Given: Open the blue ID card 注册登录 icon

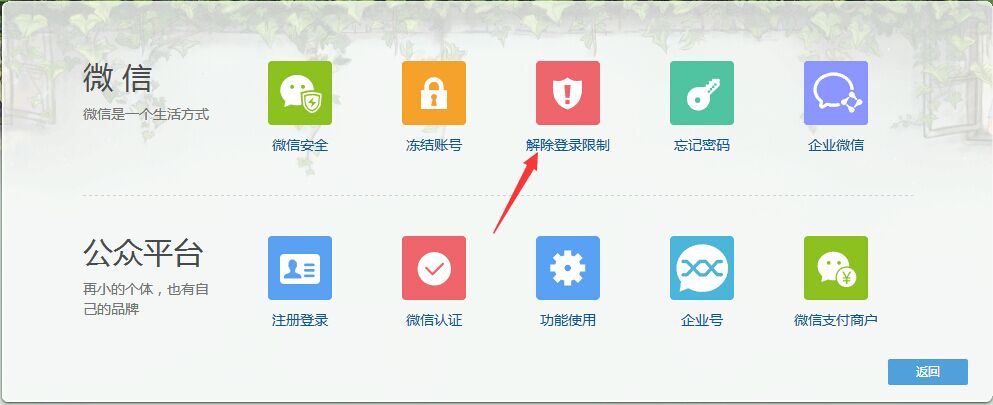Looking at the screenshot, I should click(x=300, y=268).
